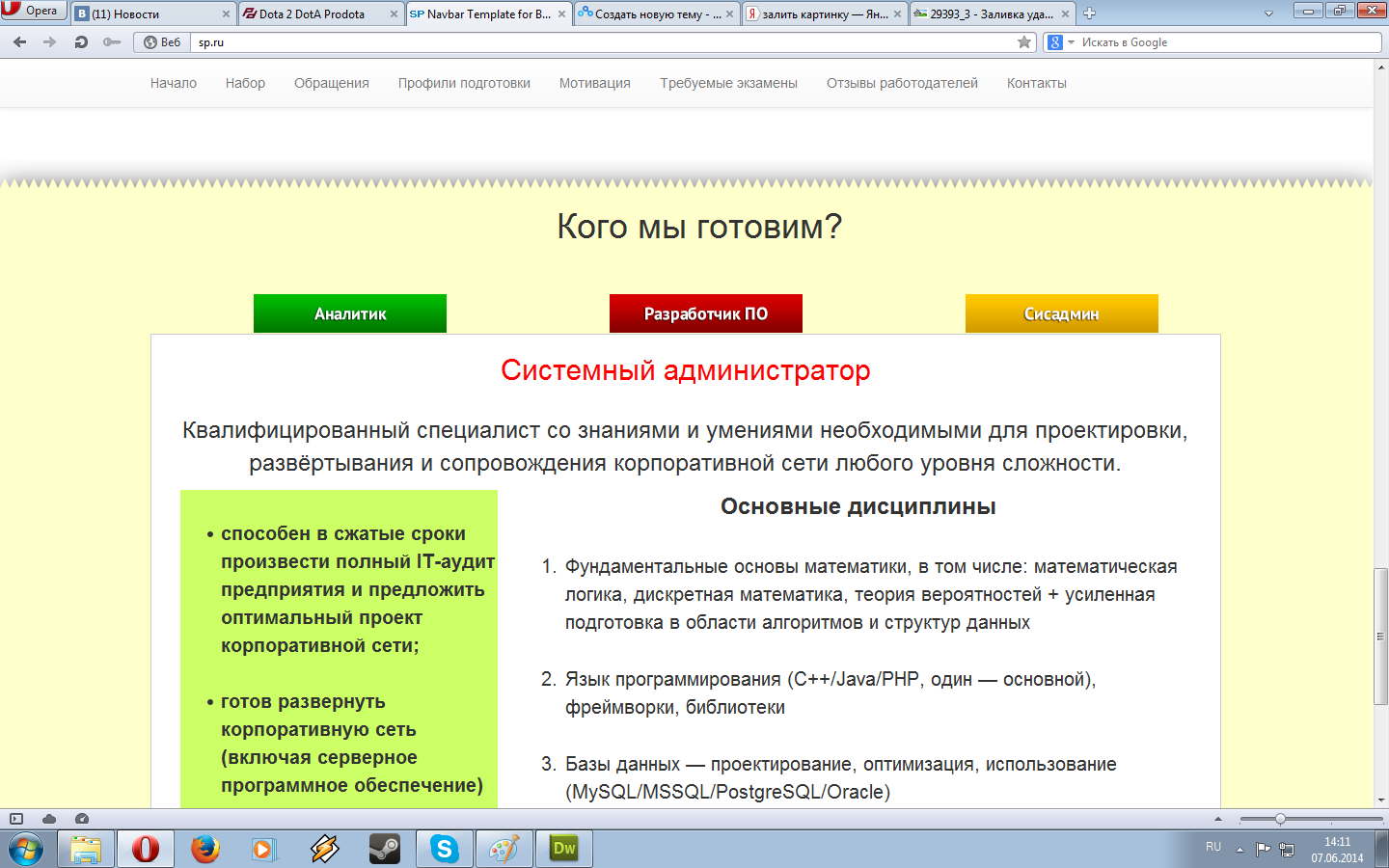The width and height of the screenshot is (1389, 868).
Task: Open the password manager key icon
Action: (112, 42)
